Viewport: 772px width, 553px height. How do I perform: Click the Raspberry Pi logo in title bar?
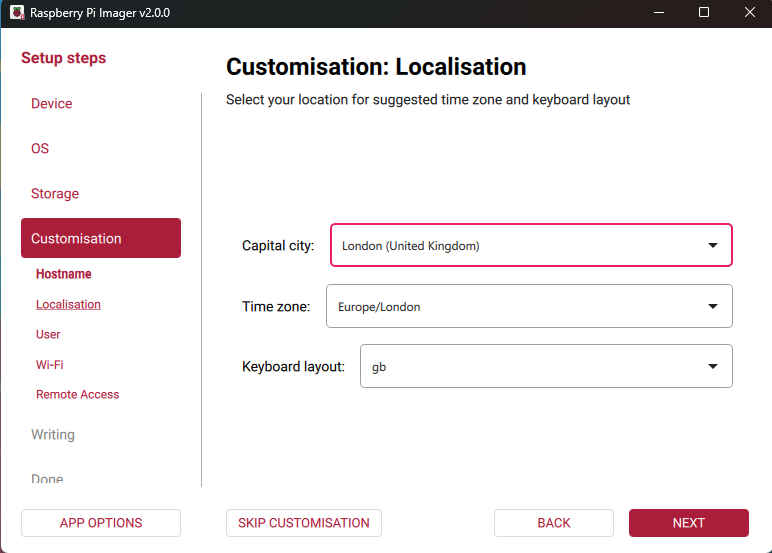coord(17,12)
